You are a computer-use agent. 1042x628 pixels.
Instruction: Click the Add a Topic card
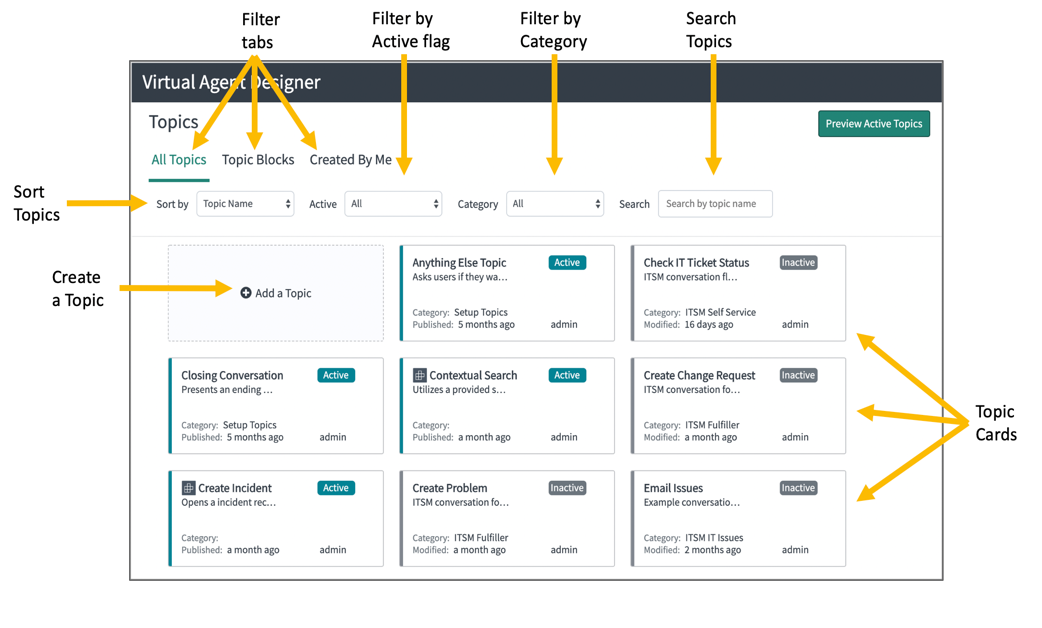click(x=276, y=292)
